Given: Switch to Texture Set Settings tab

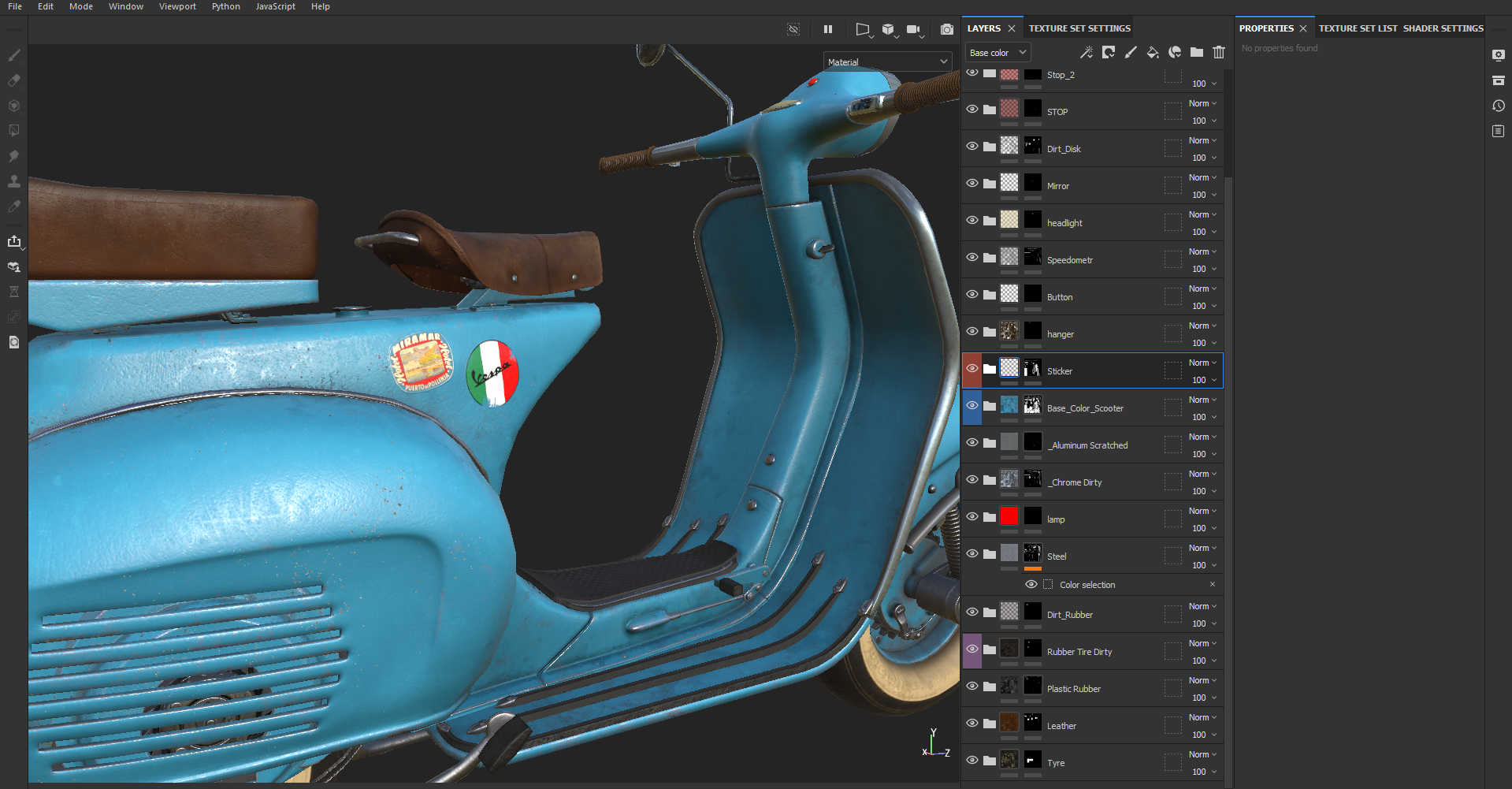Looking at the screenshot, I should pos(1079,28).
